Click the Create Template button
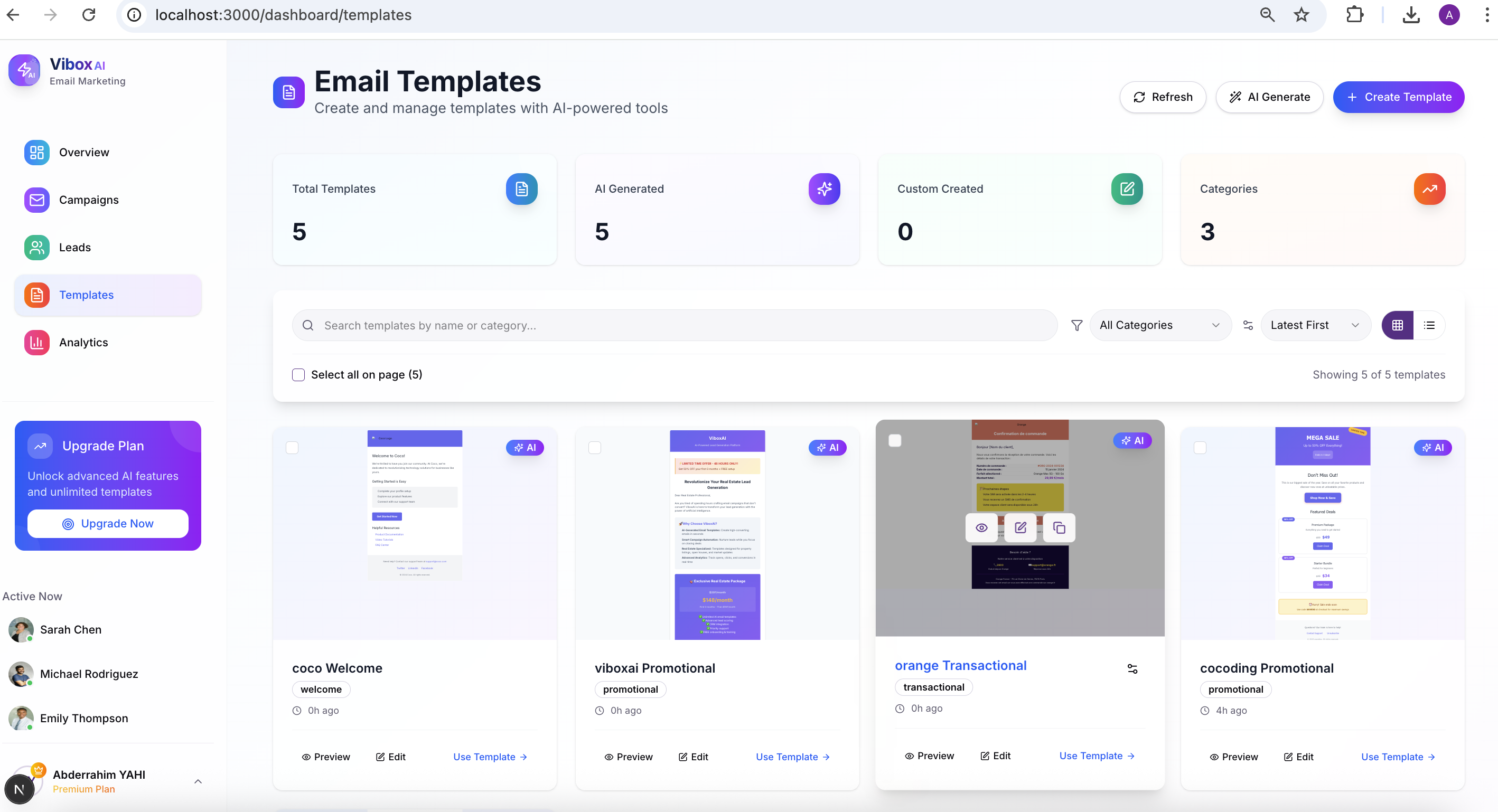This screenshot has width=1498, height=812. point(1398,97)
